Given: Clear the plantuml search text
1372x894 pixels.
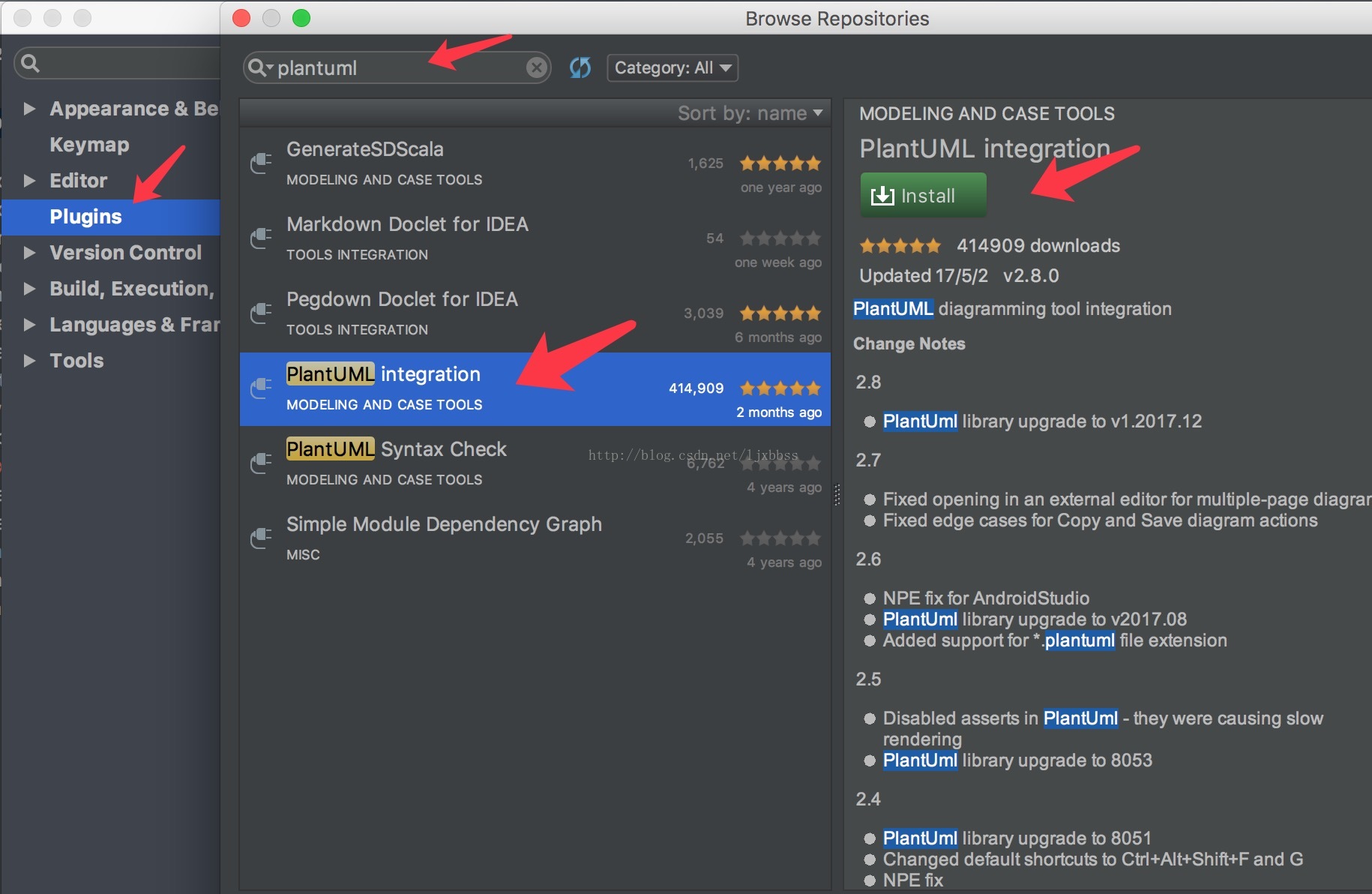Looking at the screenshot, I should tap(536, 67).
